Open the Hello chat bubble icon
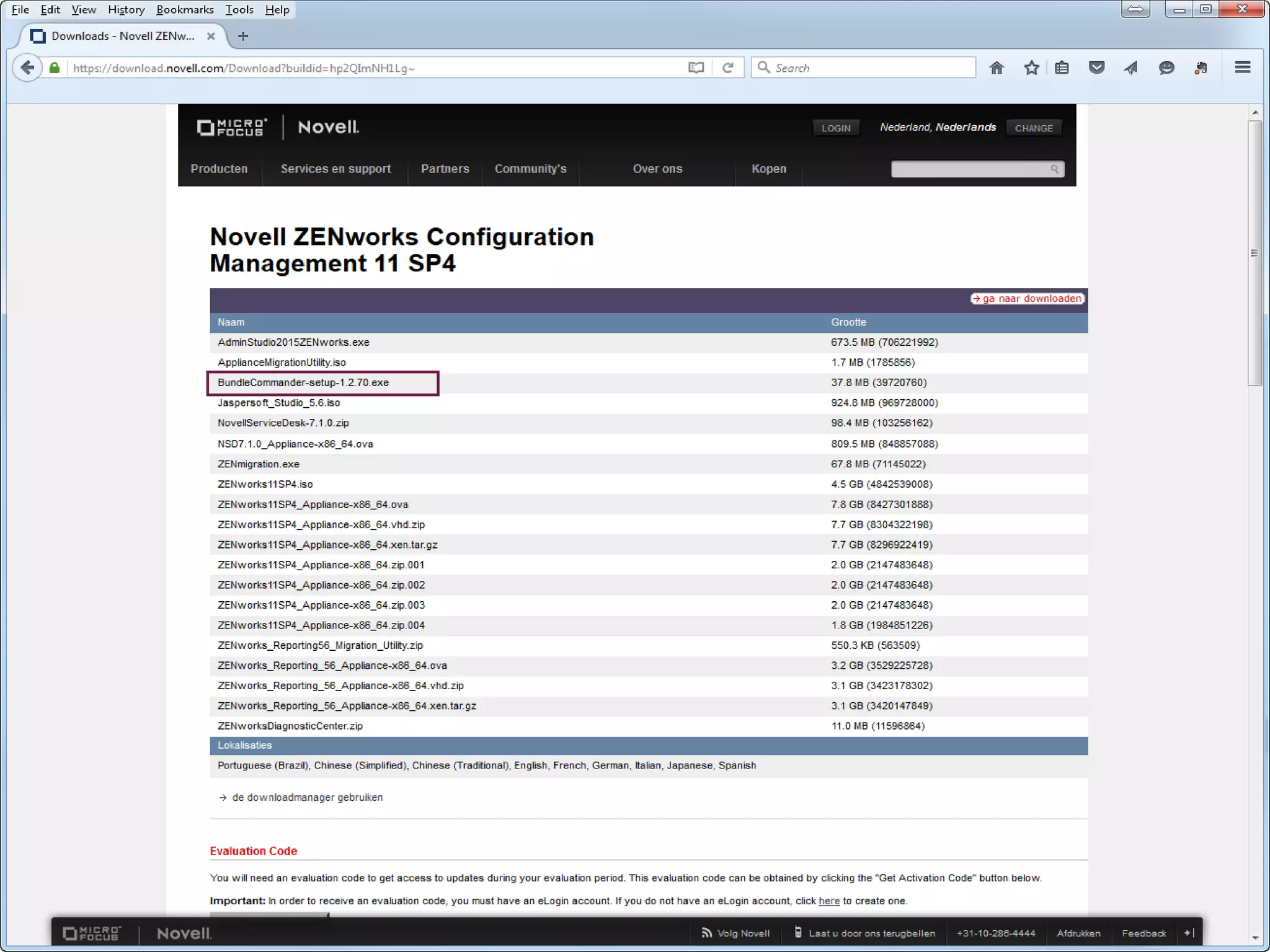The width and height of the screenshot is (1270, 952). (1166, 68)
